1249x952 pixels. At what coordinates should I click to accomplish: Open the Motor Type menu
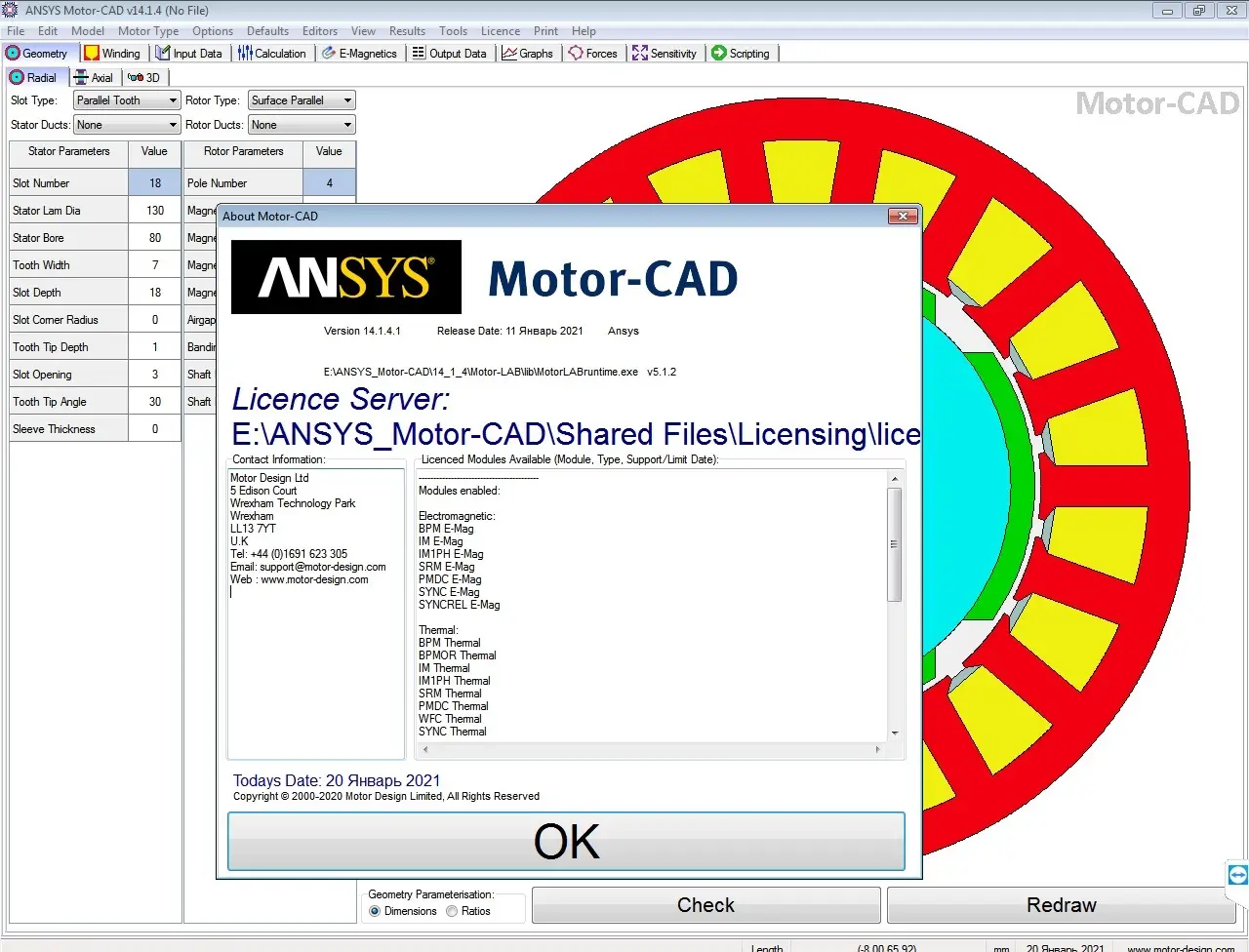tap(148, 31)
